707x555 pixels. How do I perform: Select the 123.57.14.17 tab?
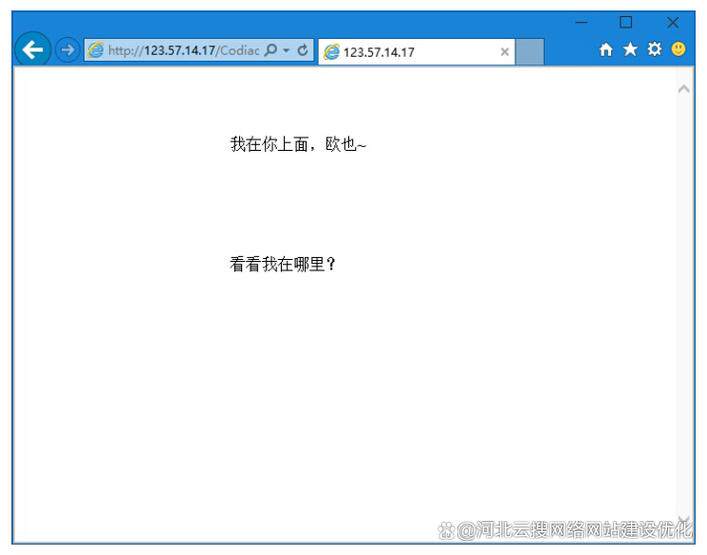pyautogui.click(x=416, y=52)
